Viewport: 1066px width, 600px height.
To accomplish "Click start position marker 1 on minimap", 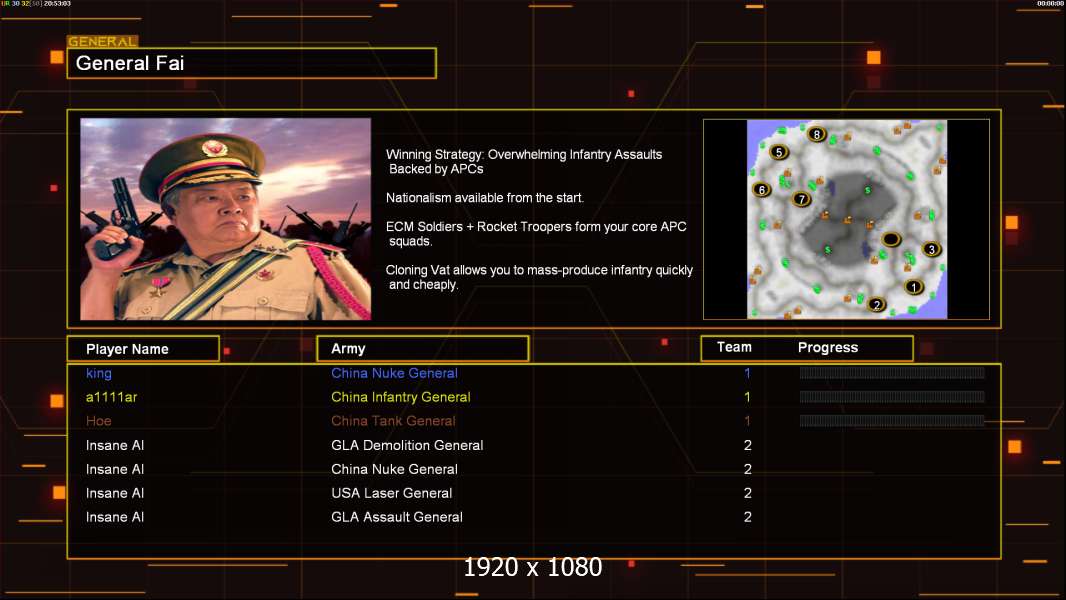I will pyautogui.click(x=914, y=287).
